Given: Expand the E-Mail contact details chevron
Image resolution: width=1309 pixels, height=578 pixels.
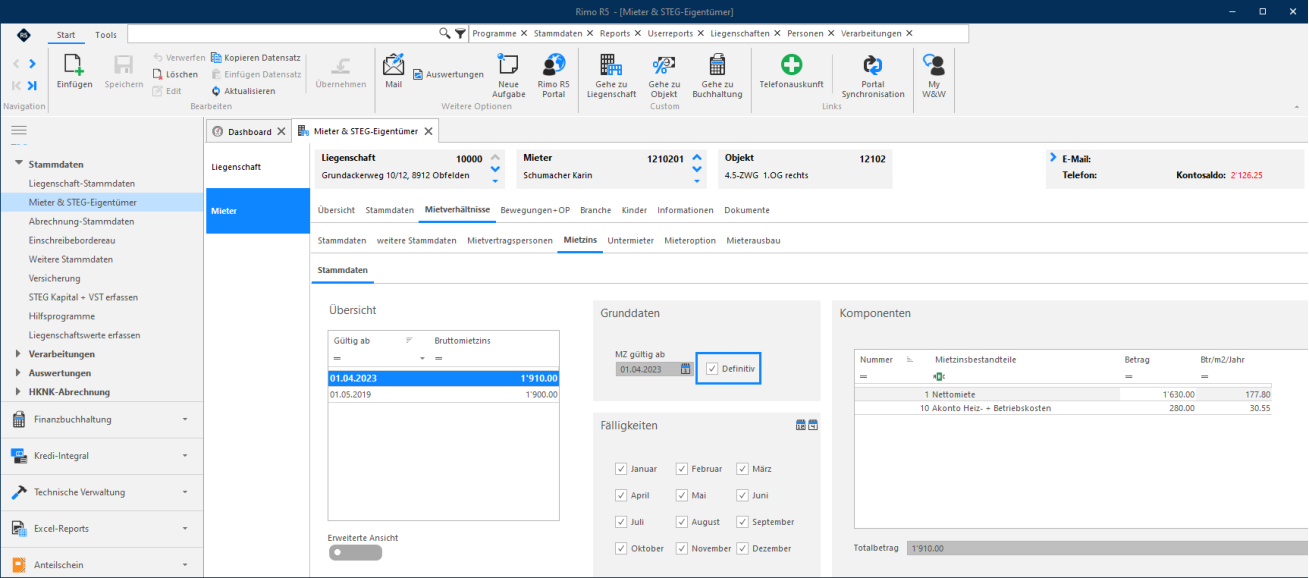Looking at the screenshot, I should pos(1053,158).
